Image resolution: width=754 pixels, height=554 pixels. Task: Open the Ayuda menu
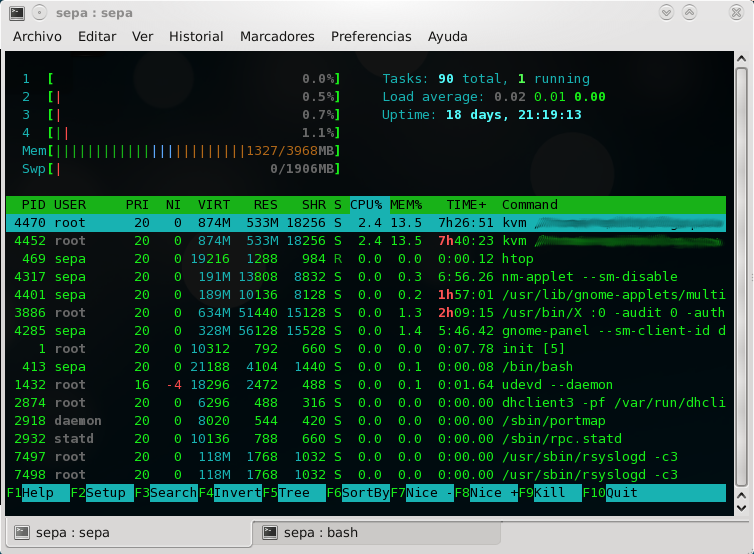click(x=447, y=37)
